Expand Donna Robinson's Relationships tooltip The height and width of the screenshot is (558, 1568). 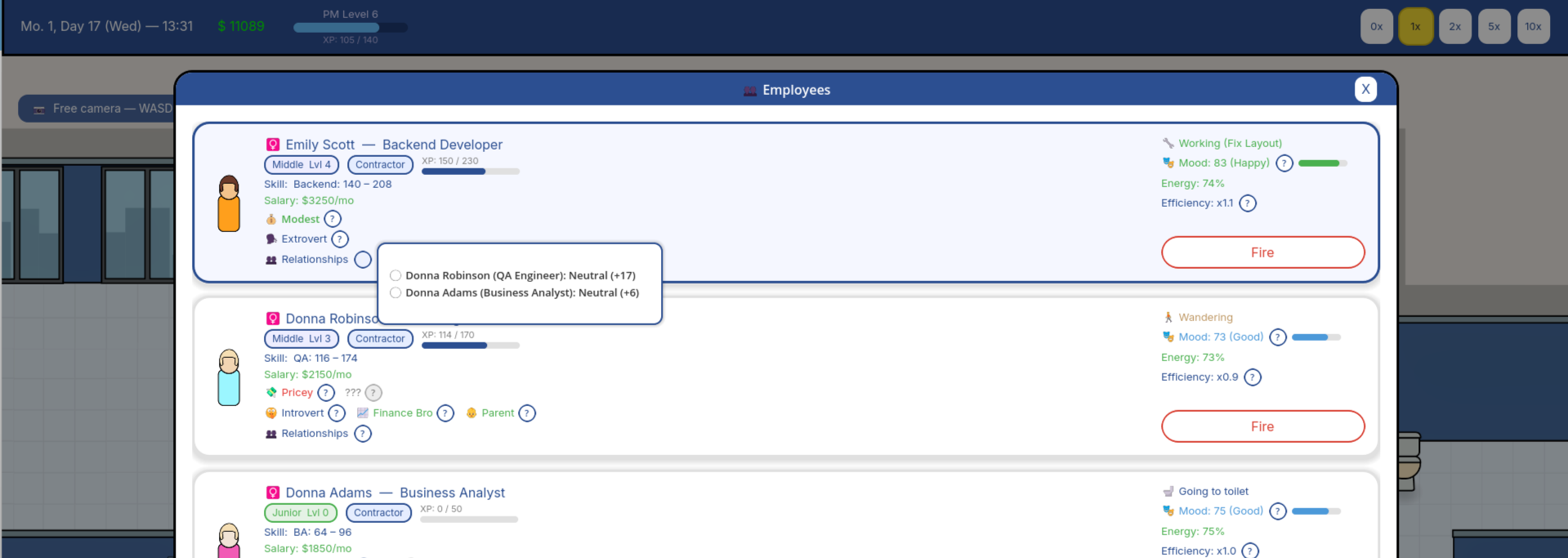363,434
